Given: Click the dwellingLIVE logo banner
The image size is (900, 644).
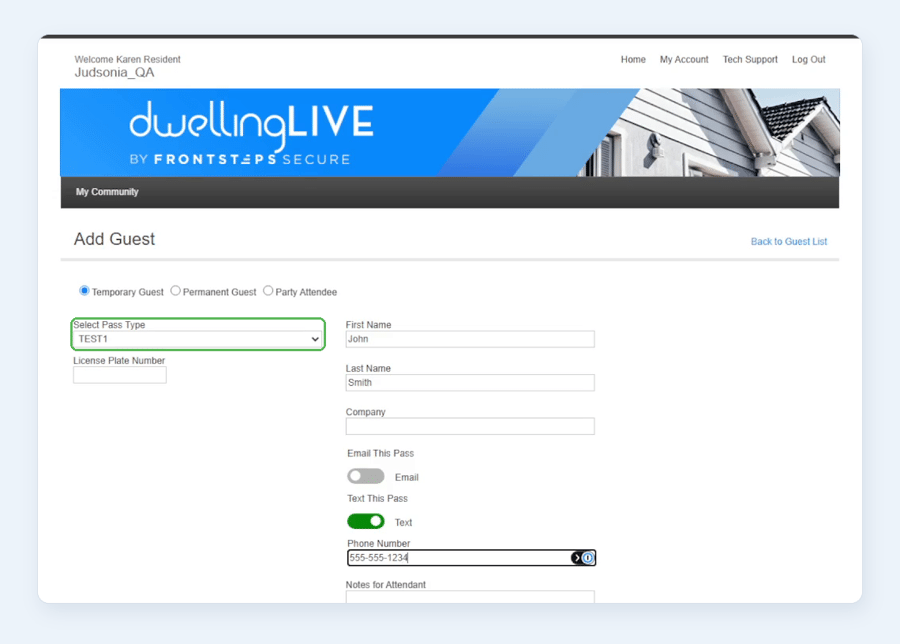Looking at the screenshot, I should [449, 133].
